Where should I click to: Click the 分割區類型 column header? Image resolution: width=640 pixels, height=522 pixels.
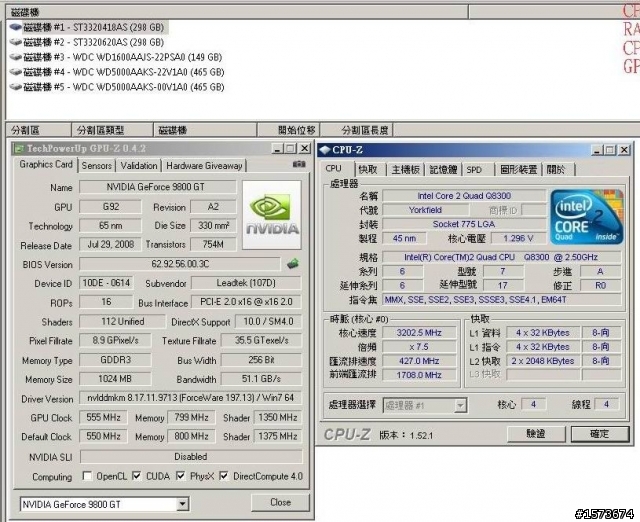pos(113,130)
